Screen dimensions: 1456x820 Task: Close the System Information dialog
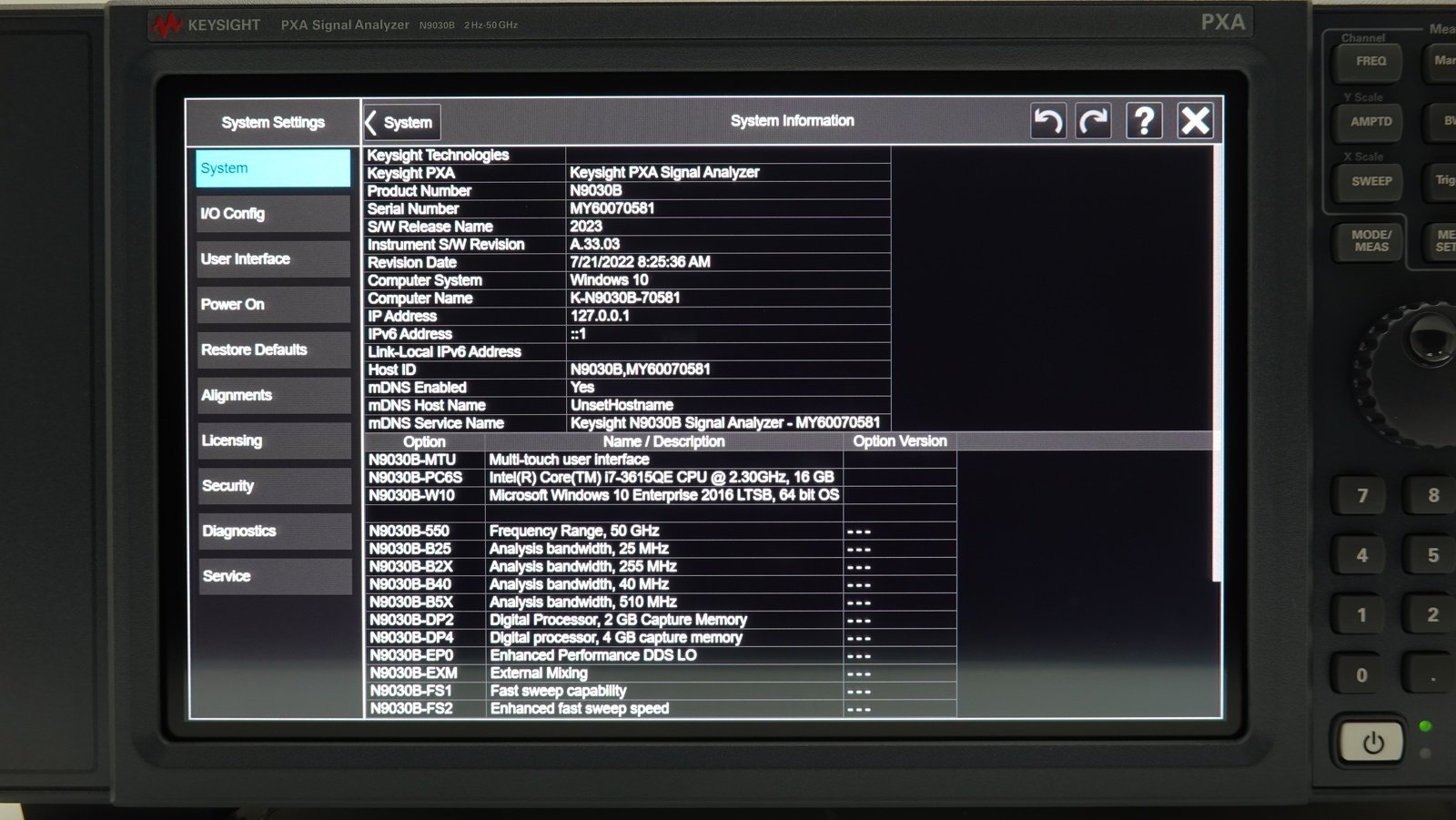(1195, 120)
